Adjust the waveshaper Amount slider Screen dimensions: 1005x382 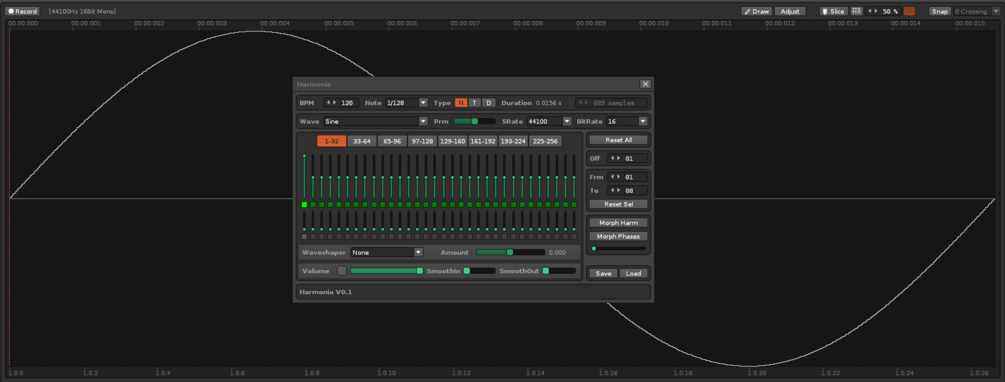click(x=510, y=253)
